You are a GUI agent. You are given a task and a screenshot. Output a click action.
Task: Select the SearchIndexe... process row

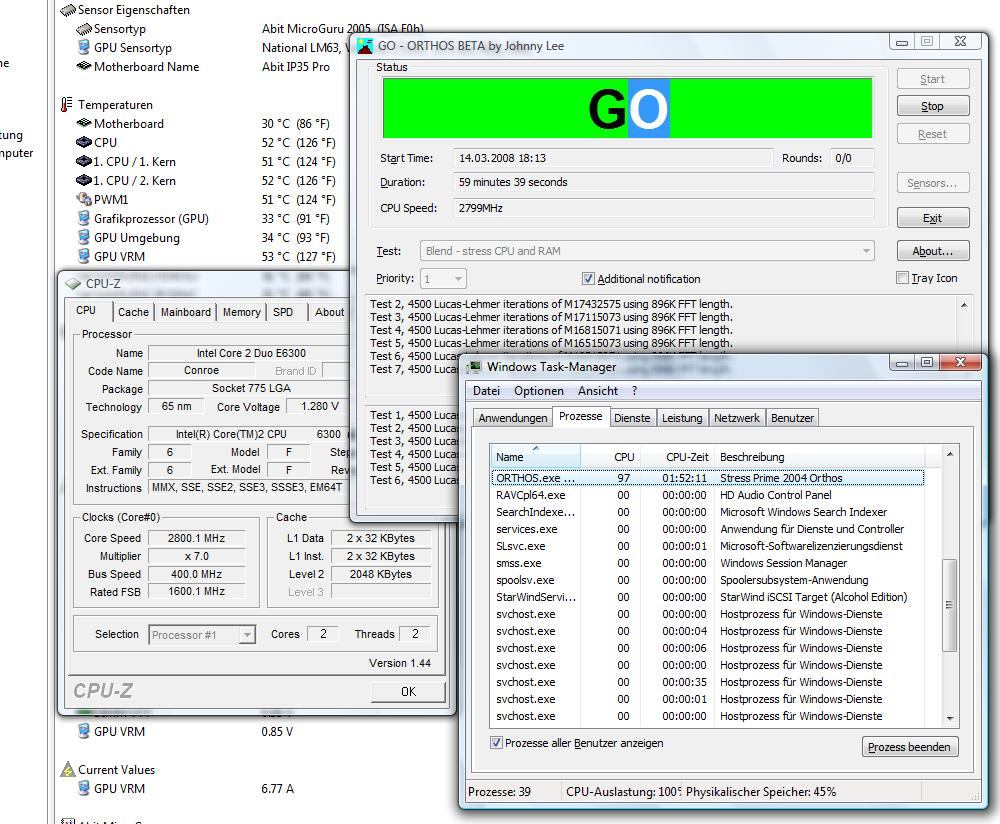click(x=708, y=512)
